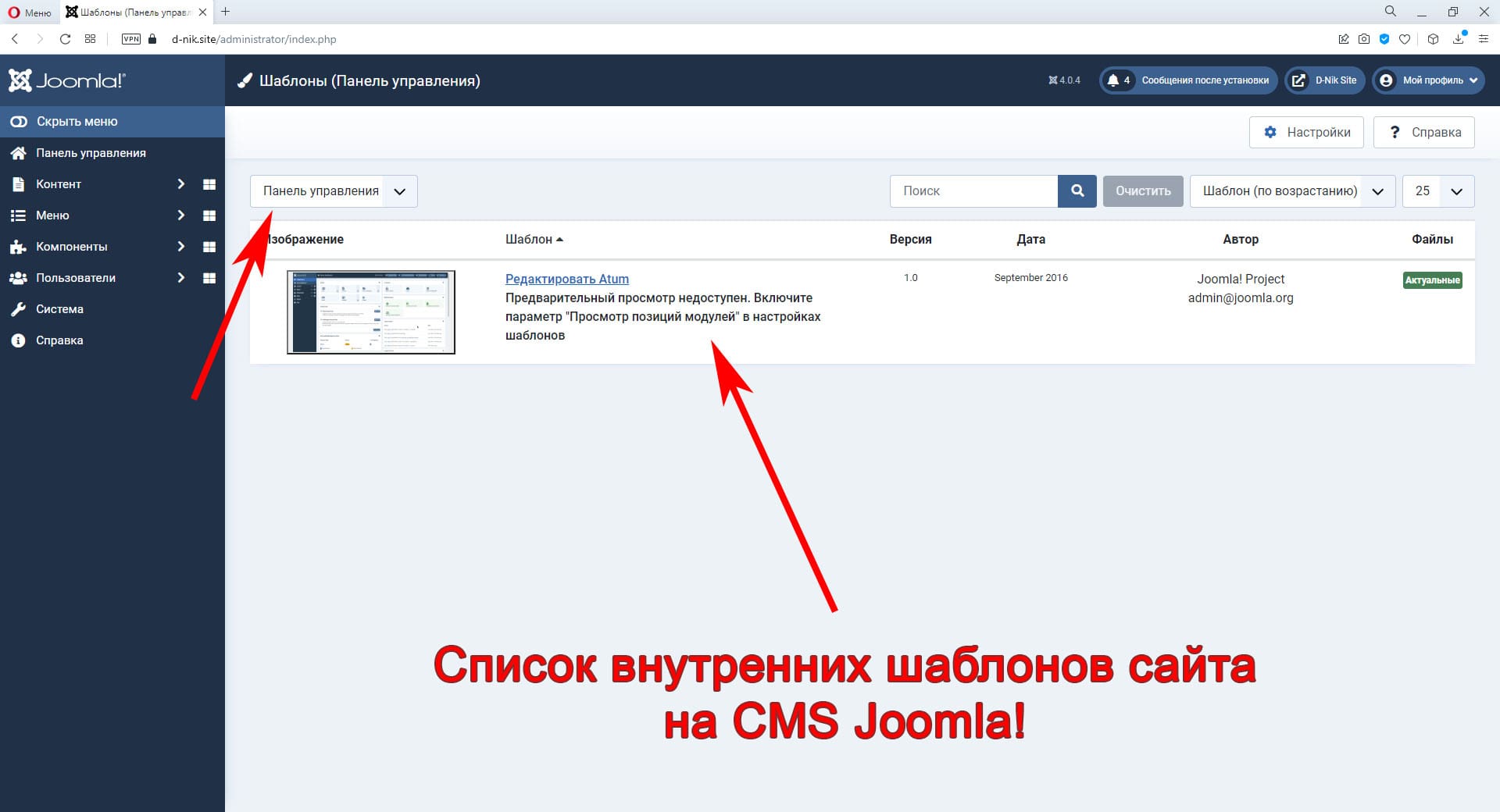Open the Шаблон (по возрастанию) sort dropdown

[x=1293, y=191]
